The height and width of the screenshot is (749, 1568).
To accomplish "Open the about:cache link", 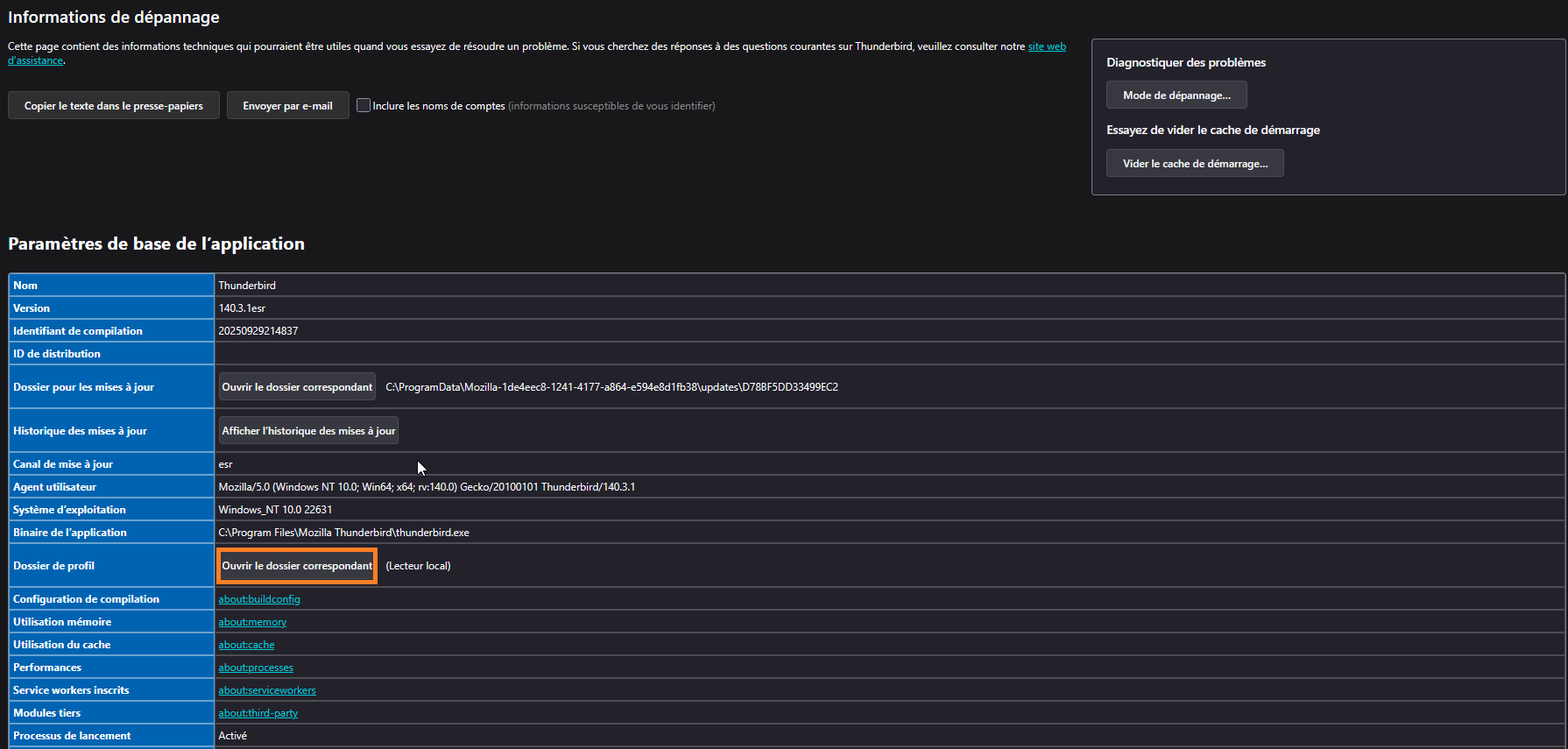I will click(246, 645).
